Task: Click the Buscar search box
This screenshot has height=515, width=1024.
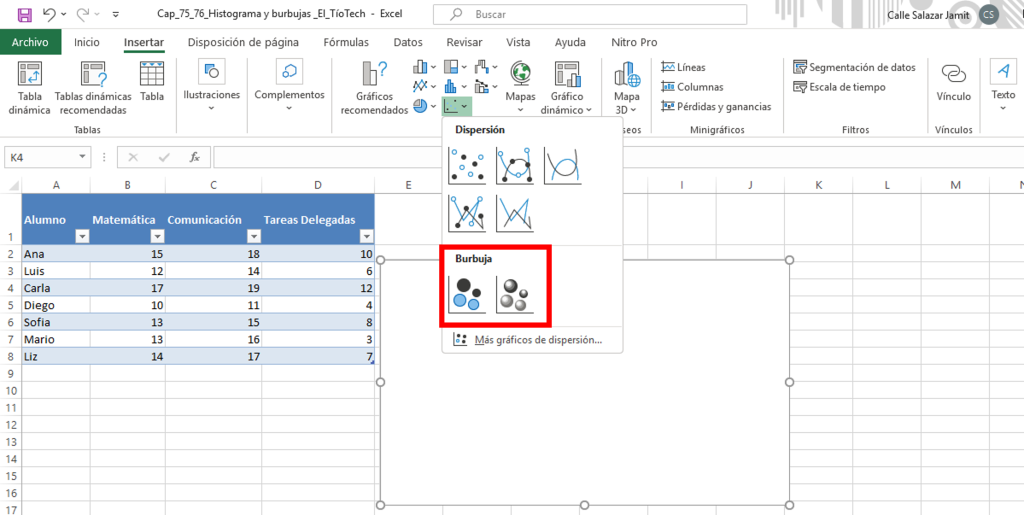Action: [590, 15]
